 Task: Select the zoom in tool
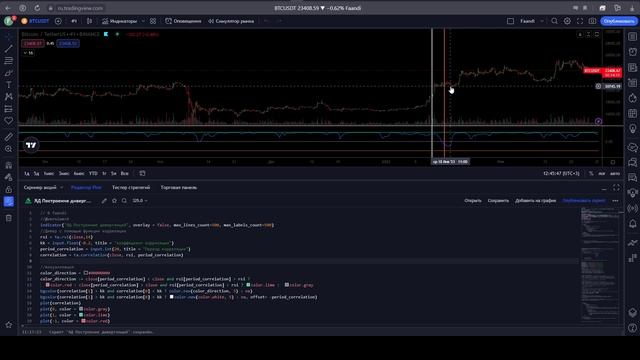(x=9, y=149)
